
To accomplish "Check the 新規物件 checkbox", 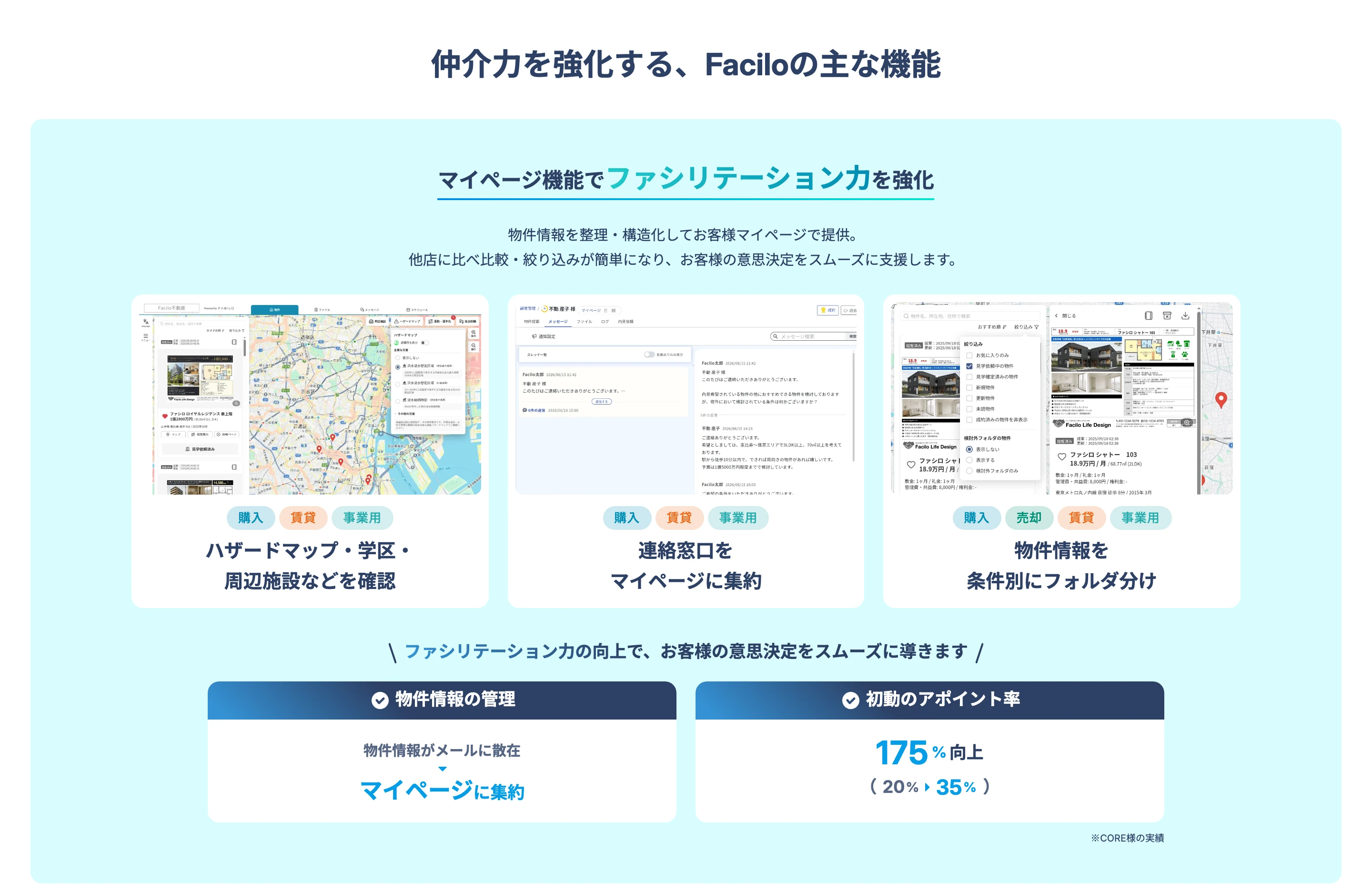I will (969, 387).
